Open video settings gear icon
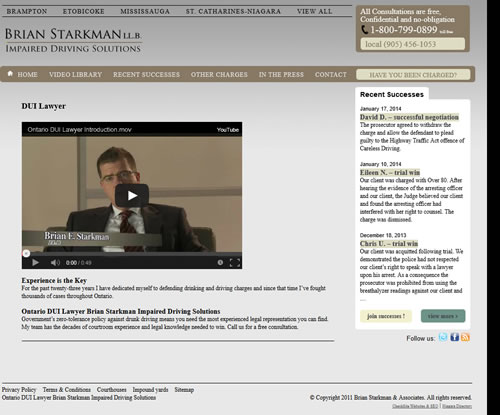The height and width of the screenshot is (415, 500). tap(220, 263)
